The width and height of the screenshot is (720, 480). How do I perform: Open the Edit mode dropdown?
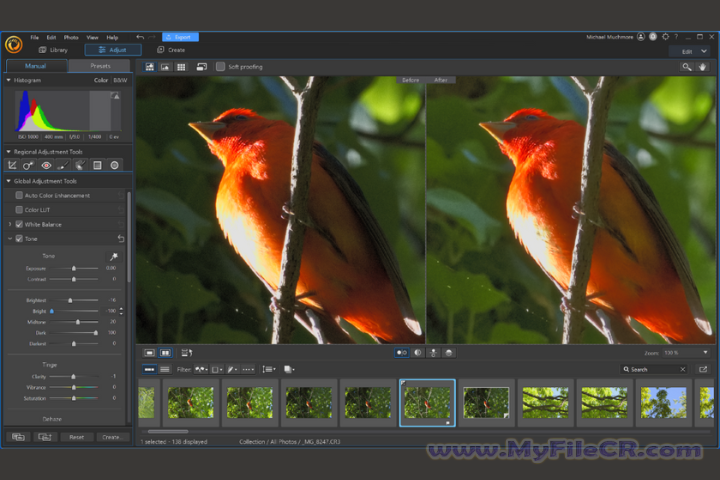click(691, 51)
